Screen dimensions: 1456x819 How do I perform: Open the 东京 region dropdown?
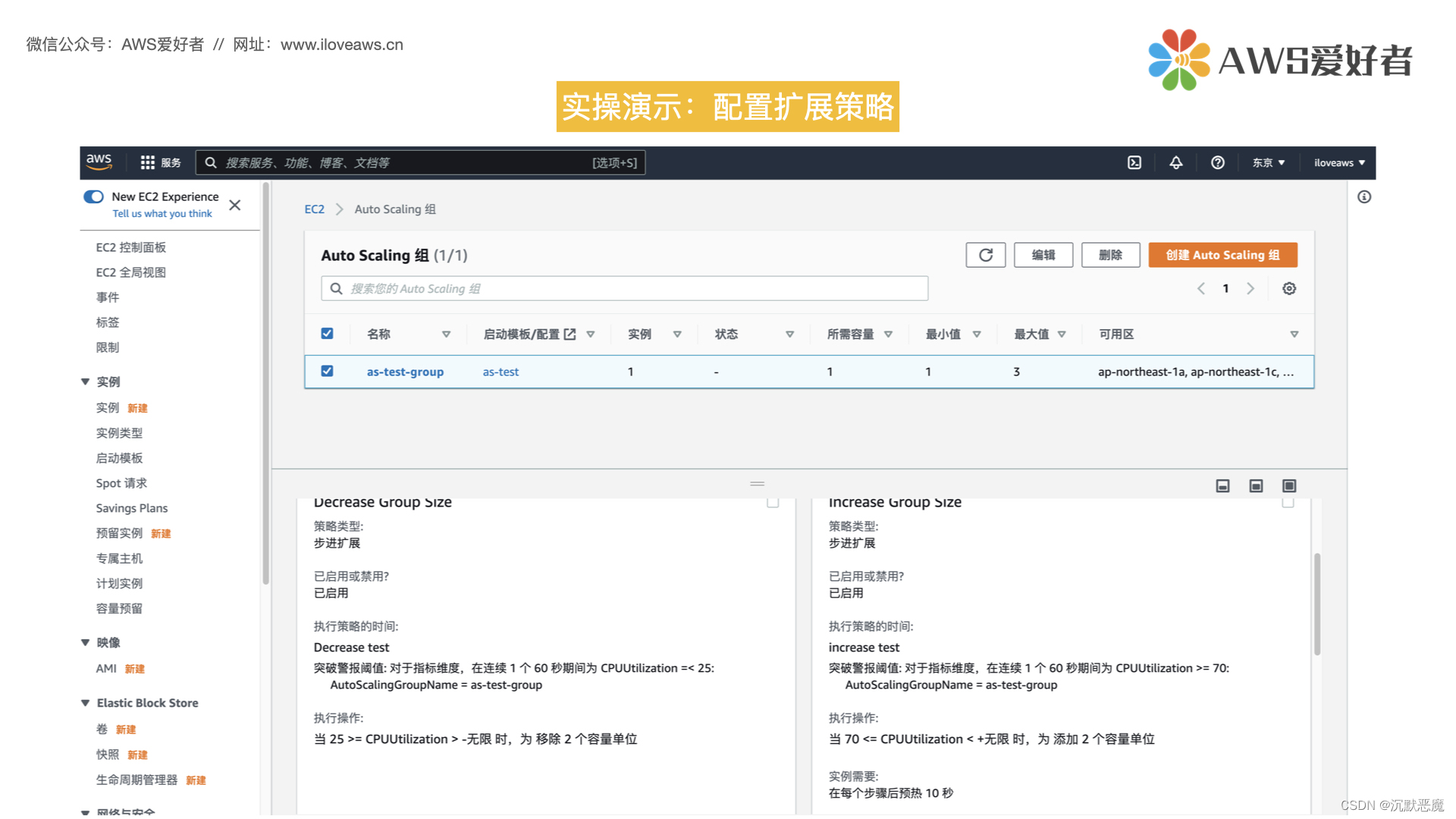1268,162
